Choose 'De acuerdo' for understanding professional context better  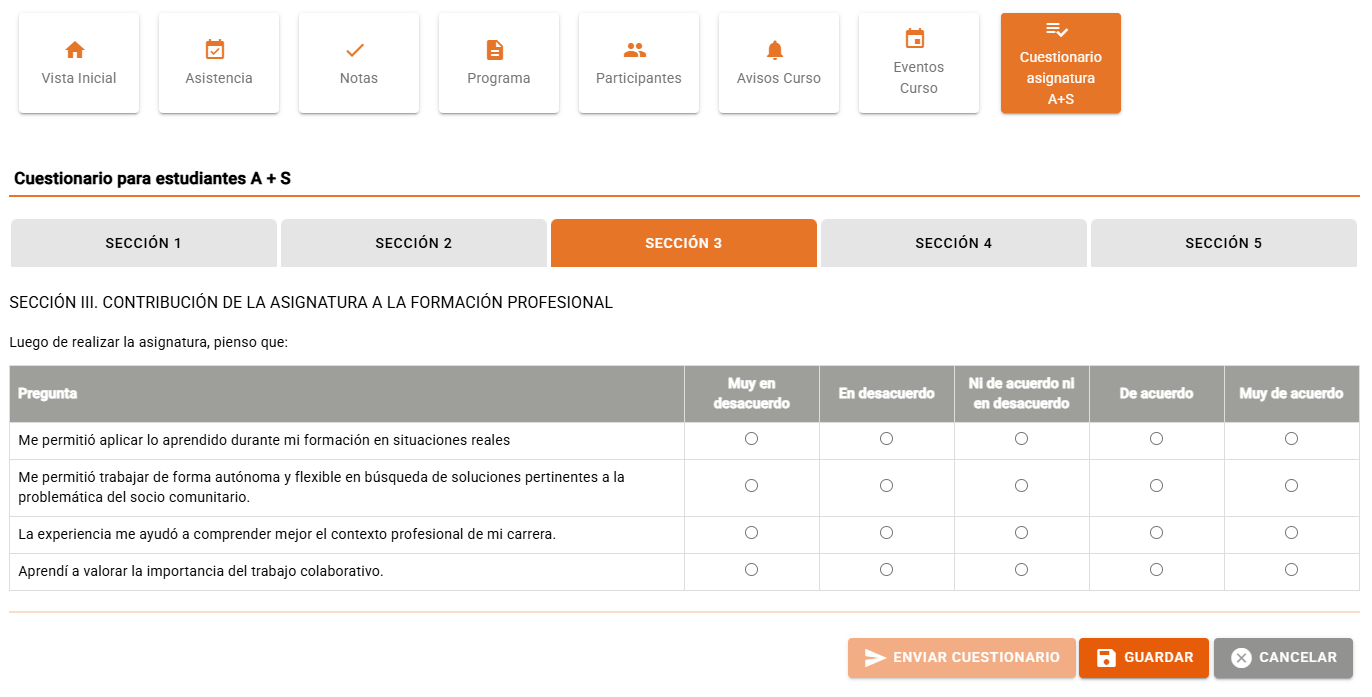point(1156,532)
